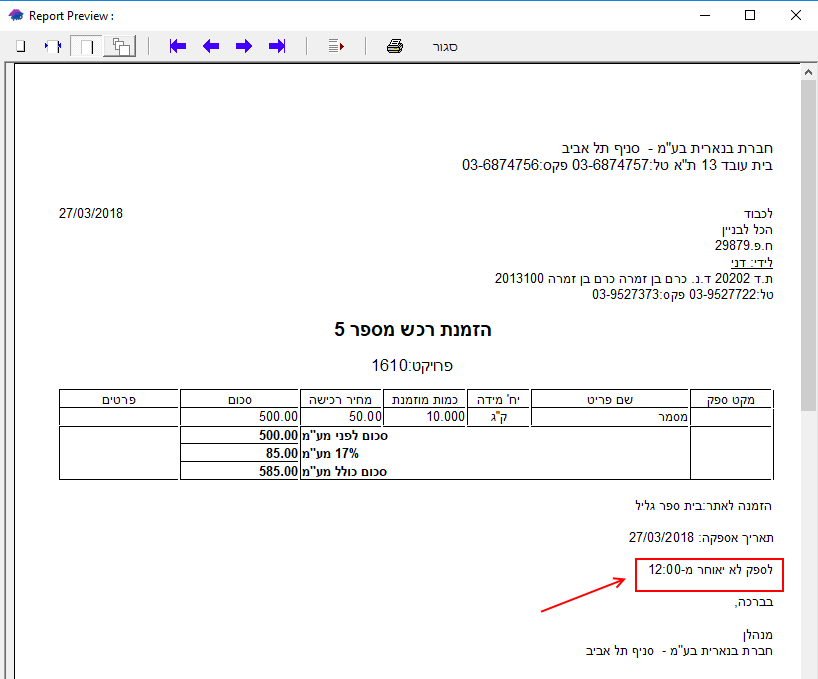Click the underlined לידי: דני line

click(x=752, y=262)
